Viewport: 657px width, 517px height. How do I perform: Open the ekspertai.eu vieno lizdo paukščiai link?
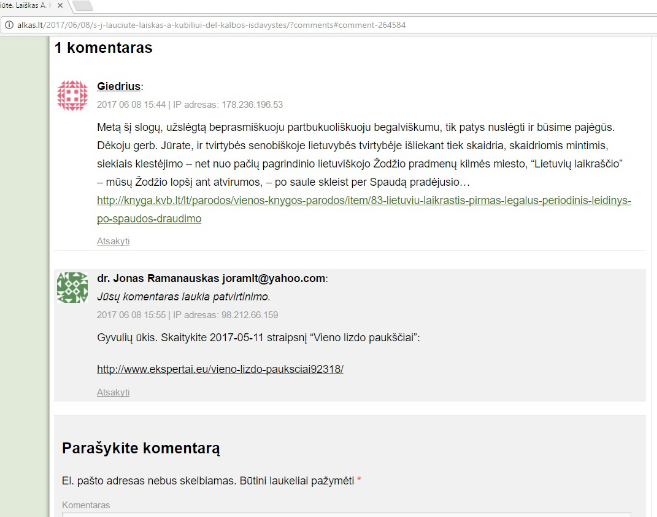pyautogui.click(x=220, y=369)
